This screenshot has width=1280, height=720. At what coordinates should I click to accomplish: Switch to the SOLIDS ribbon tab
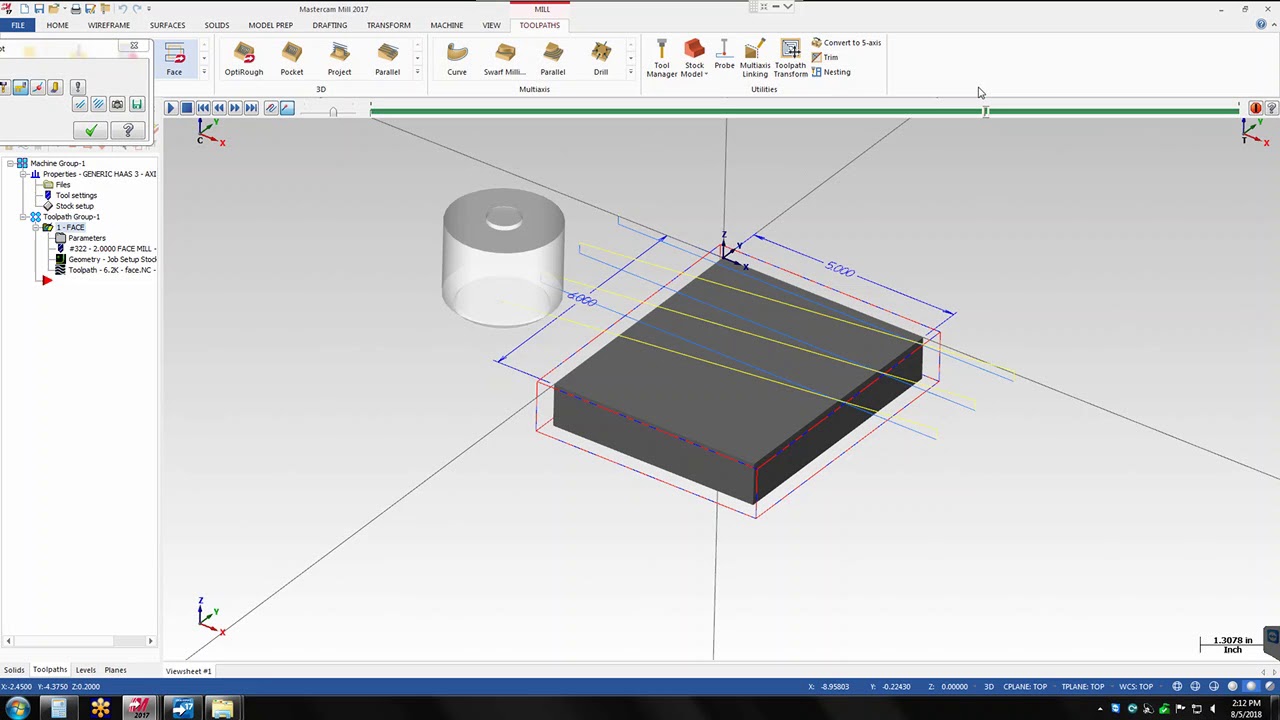tap(217, 25)
